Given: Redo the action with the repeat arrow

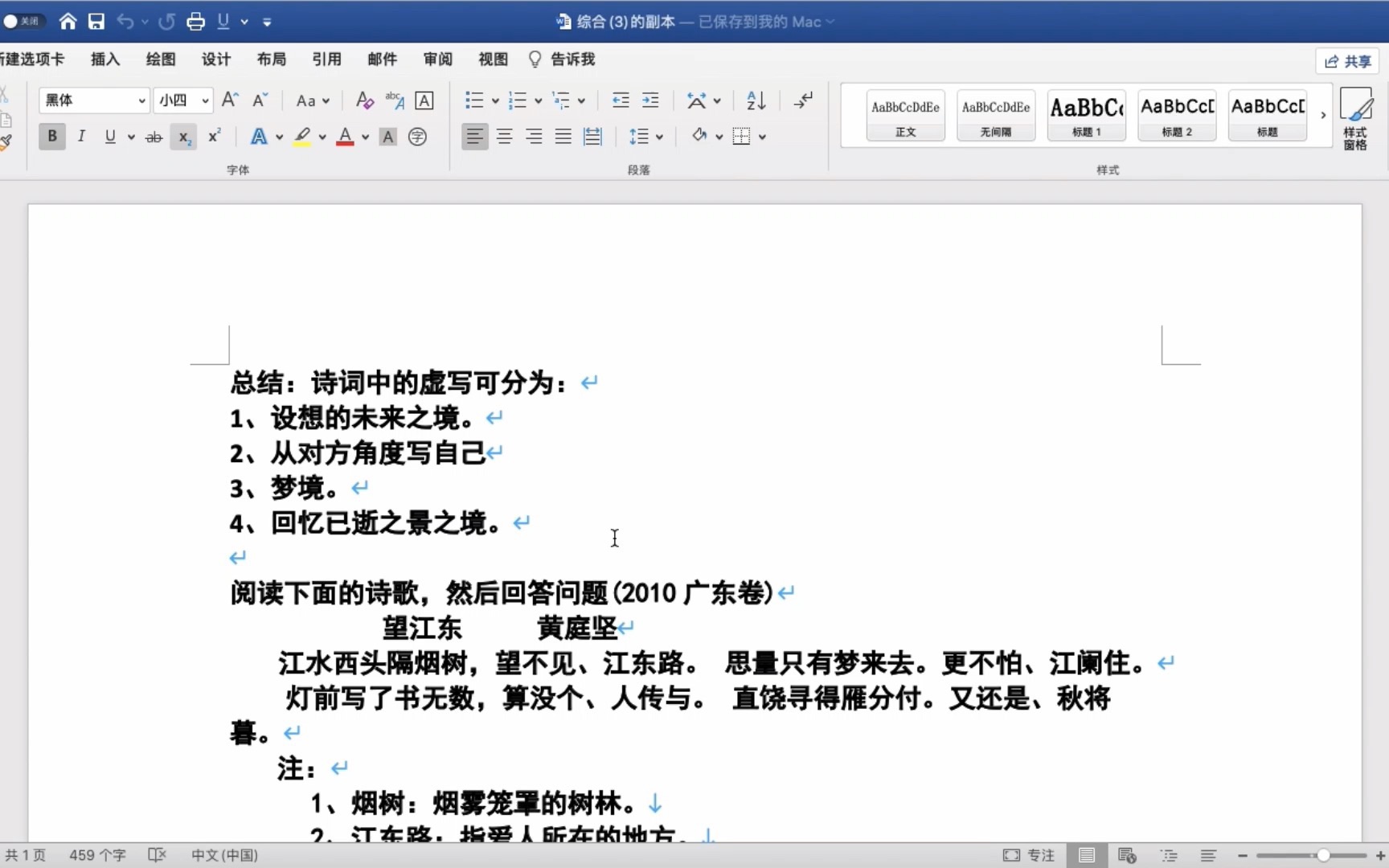Looking at the screenshot, I should point(166,22).
